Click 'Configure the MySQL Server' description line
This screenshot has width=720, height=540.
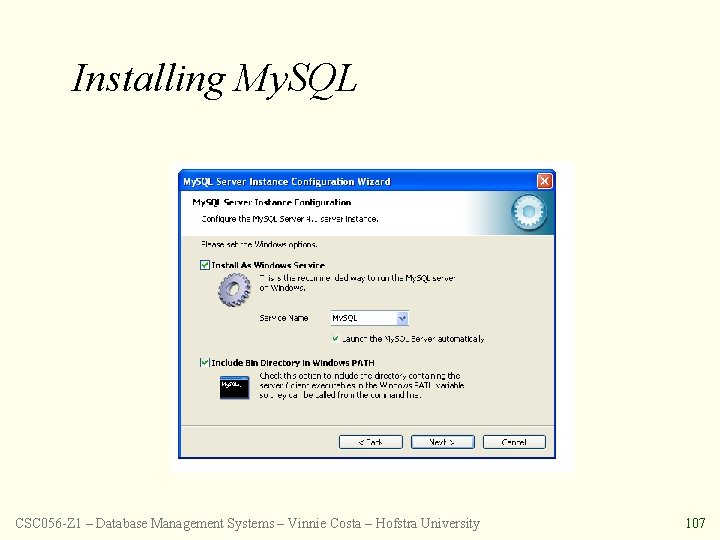tap(290, 219)
